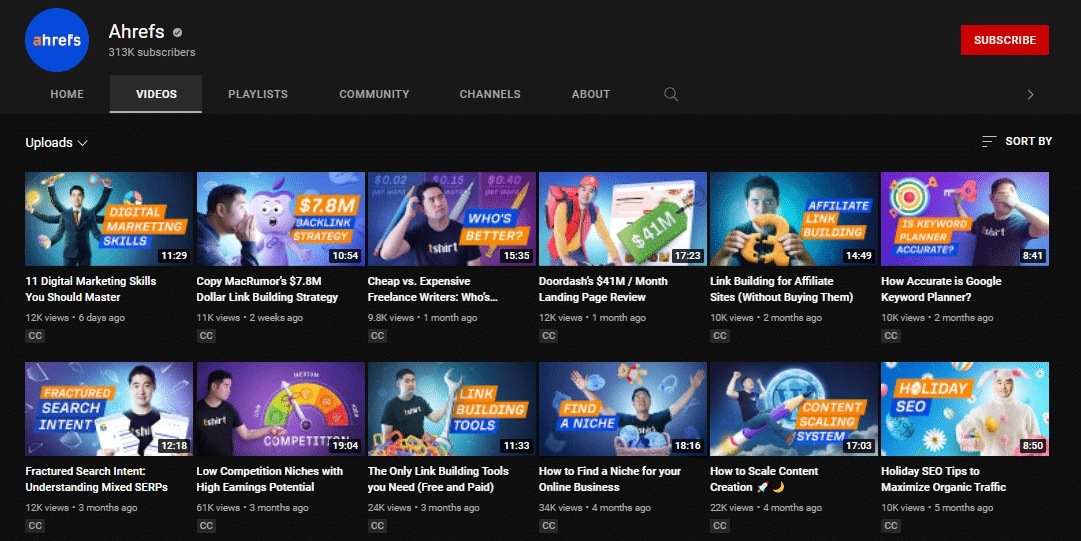Click the Link Building Tools thumbnail
Image resolution: width=1081 pixels, height=541 pixels.
click(452, 409)
